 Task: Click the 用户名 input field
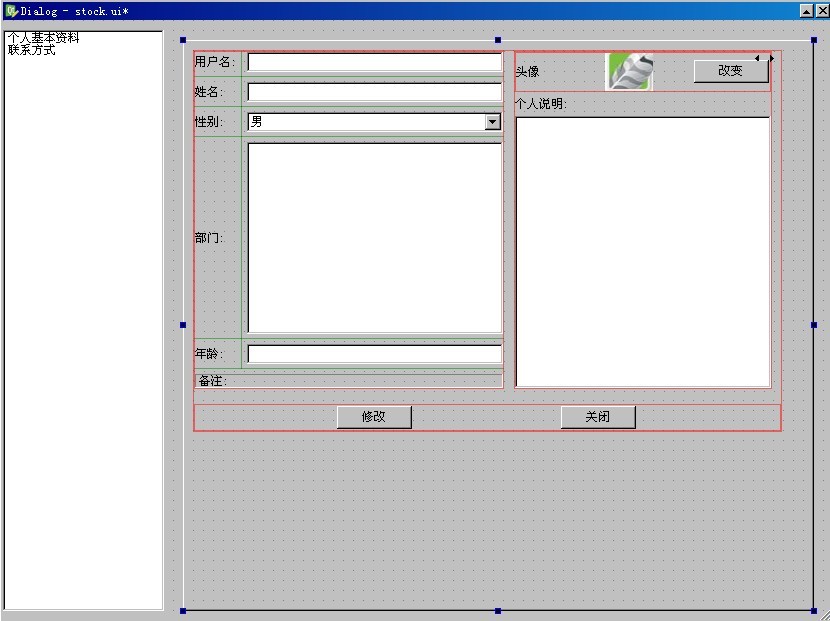[x=375, y=62]
